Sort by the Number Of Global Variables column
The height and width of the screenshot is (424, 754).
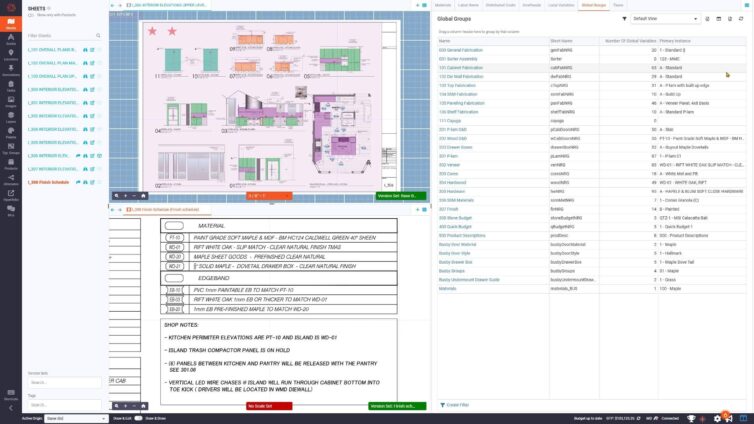click(625, 41)
